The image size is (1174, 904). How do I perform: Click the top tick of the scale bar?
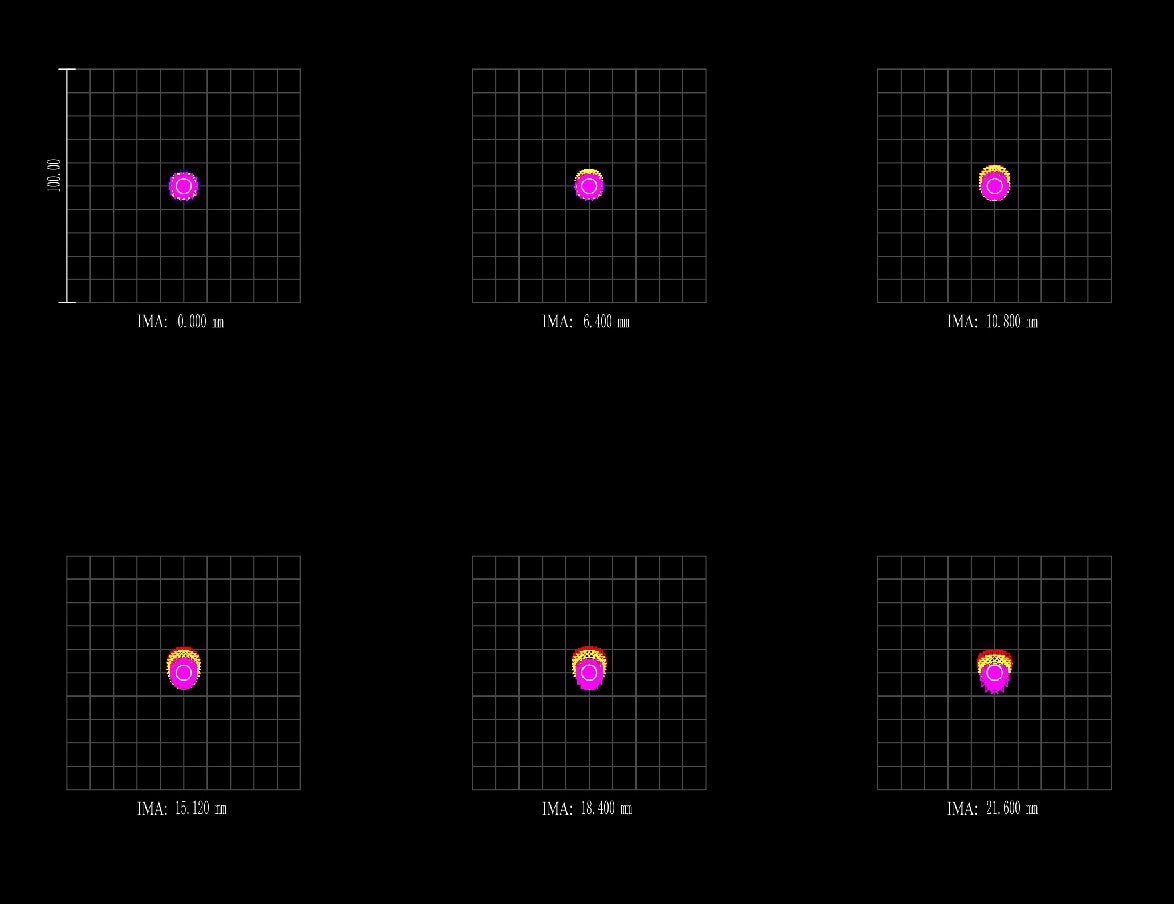[x=67, y=69]
